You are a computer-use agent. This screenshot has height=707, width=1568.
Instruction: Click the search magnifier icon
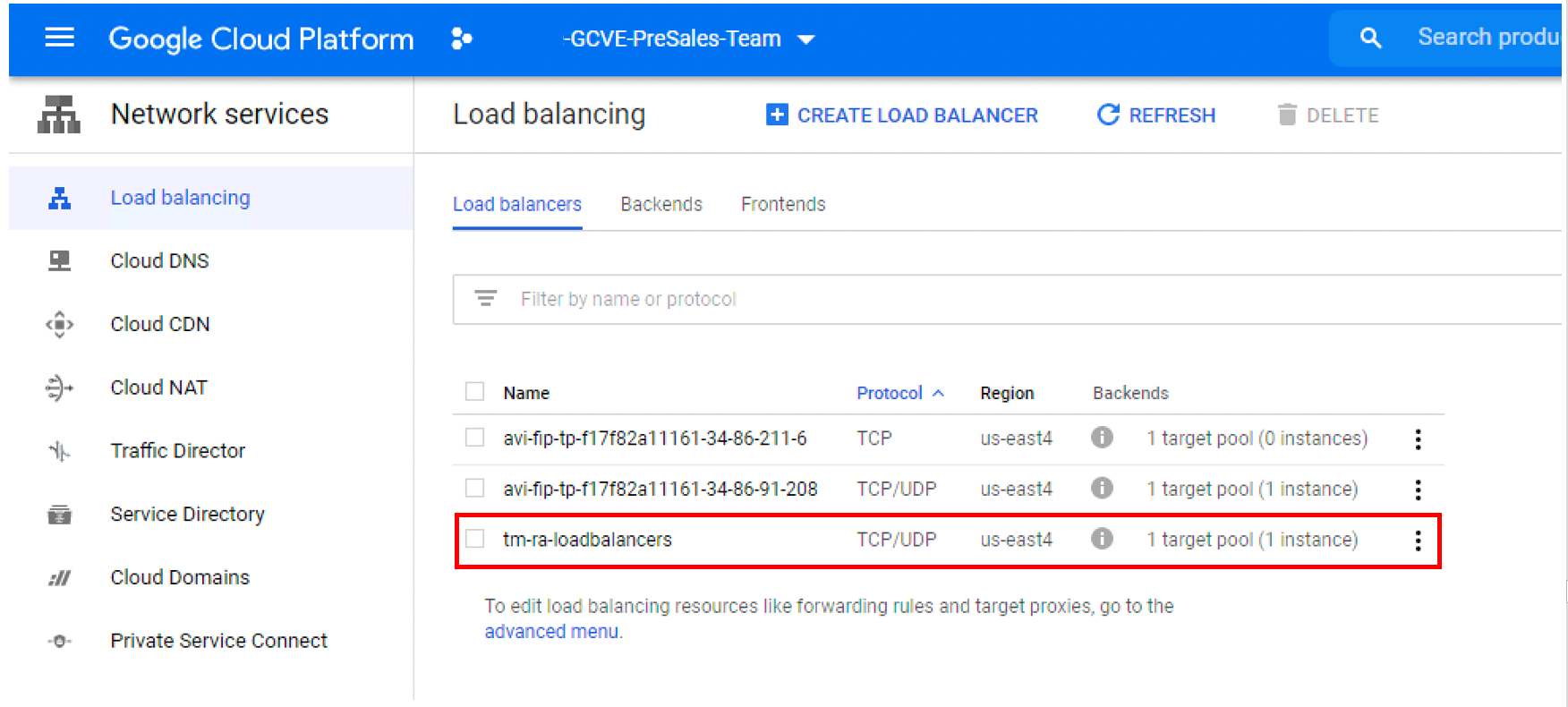(x=1370, y=38)
